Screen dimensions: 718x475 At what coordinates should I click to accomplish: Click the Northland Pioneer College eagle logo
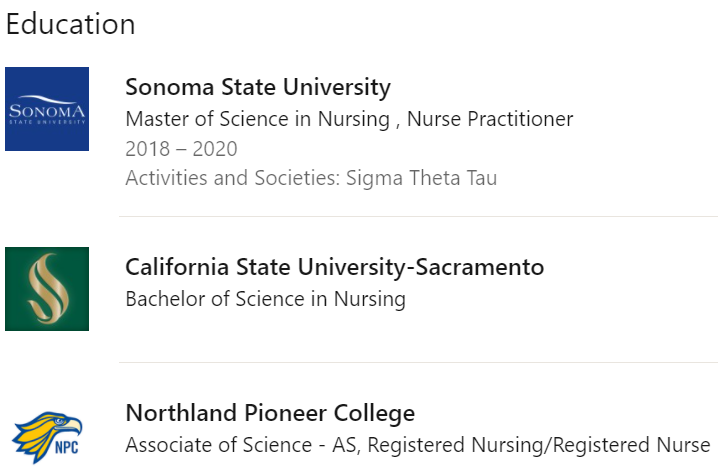(47, 436)
